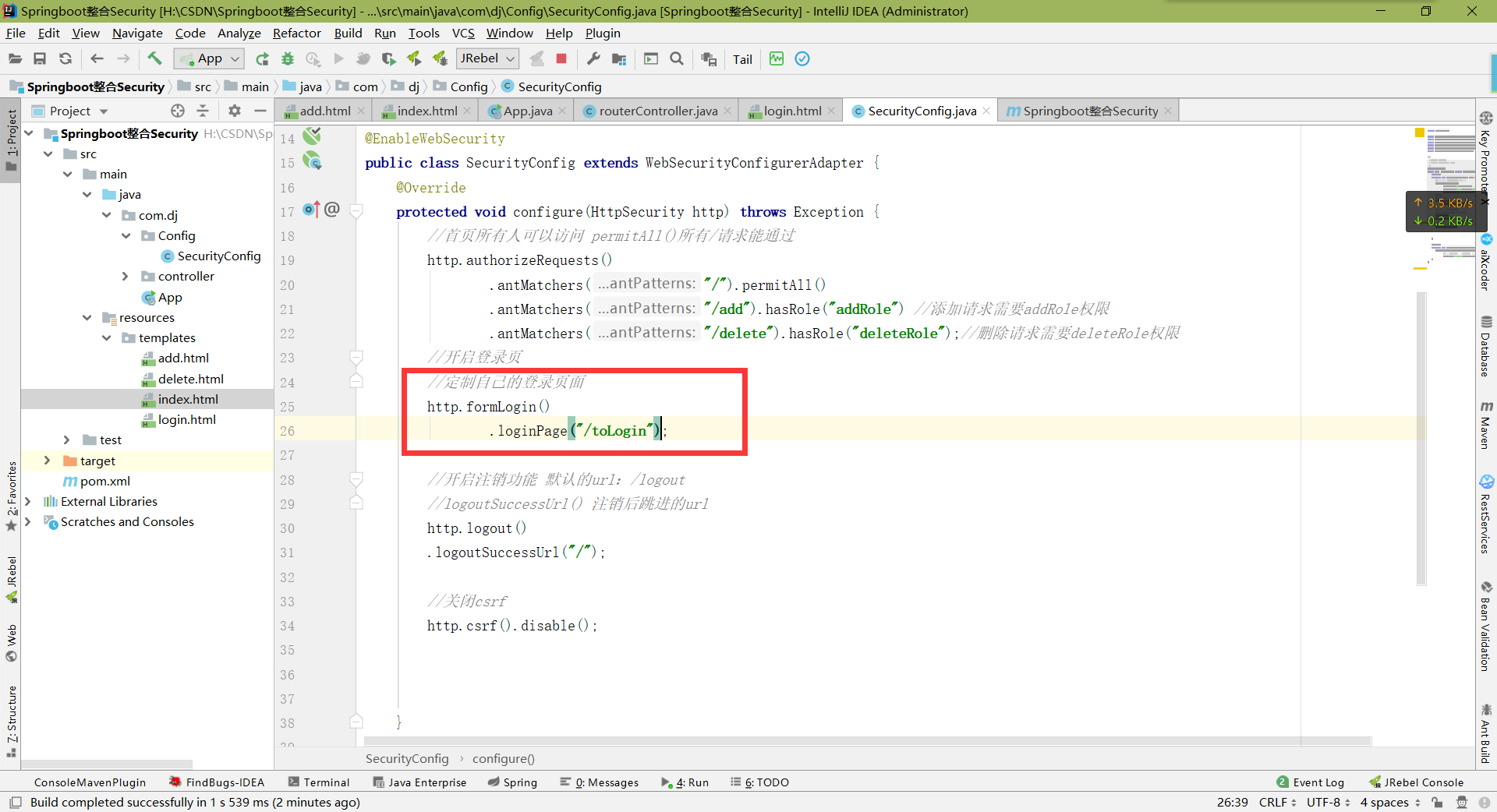Click the red Stop button
Screen dimensions: 1497x812
coord(561,58)
